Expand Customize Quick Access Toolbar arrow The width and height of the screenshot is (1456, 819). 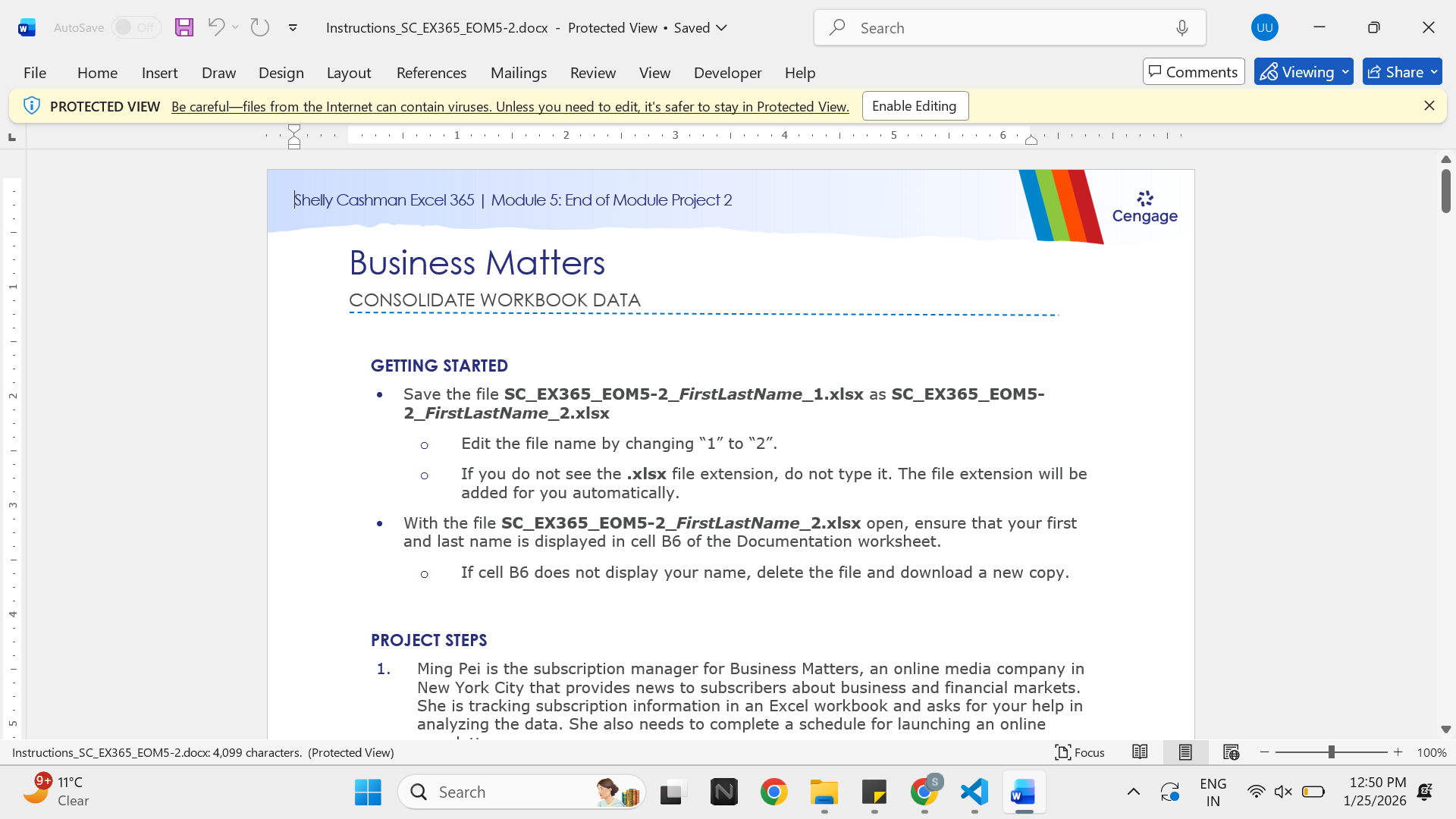pyautogui.click(x=293, y=28)
